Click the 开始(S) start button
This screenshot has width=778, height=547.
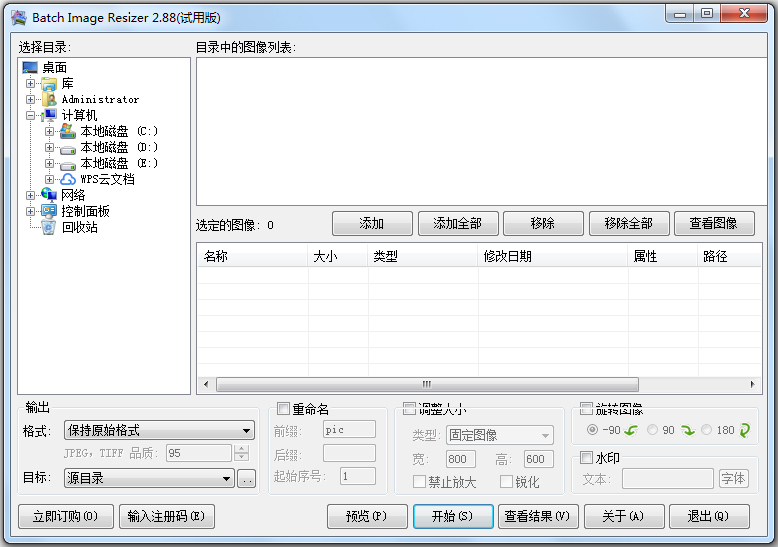coord(453,517)
